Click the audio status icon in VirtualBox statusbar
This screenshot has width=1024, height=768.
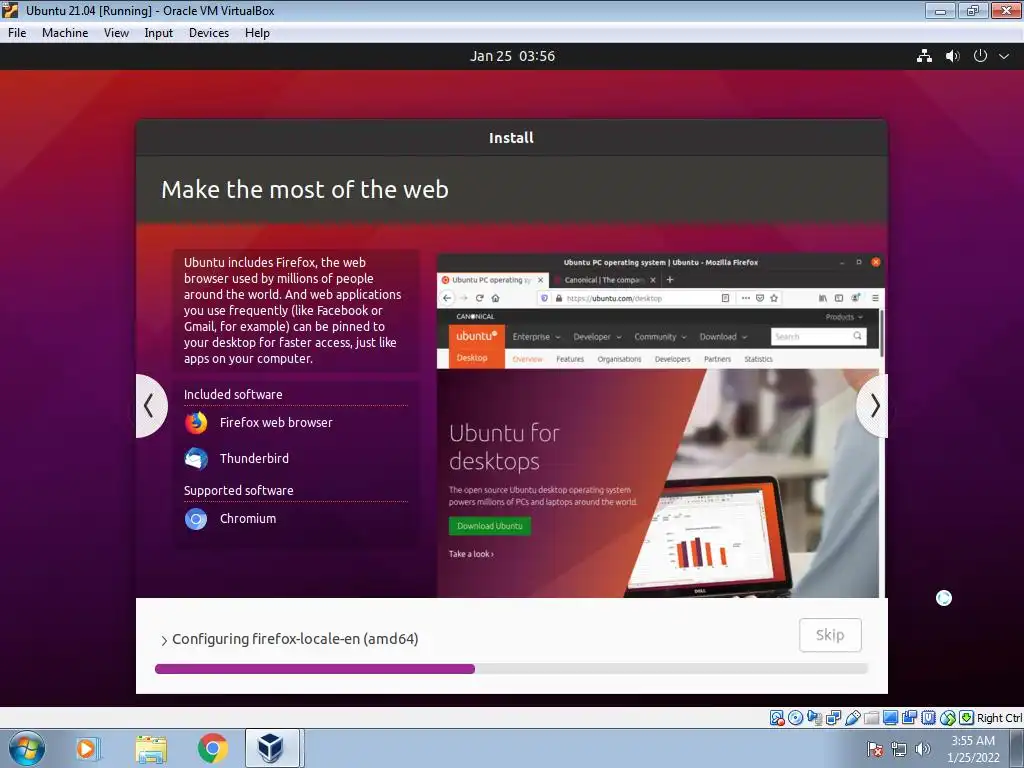(814, 718)
